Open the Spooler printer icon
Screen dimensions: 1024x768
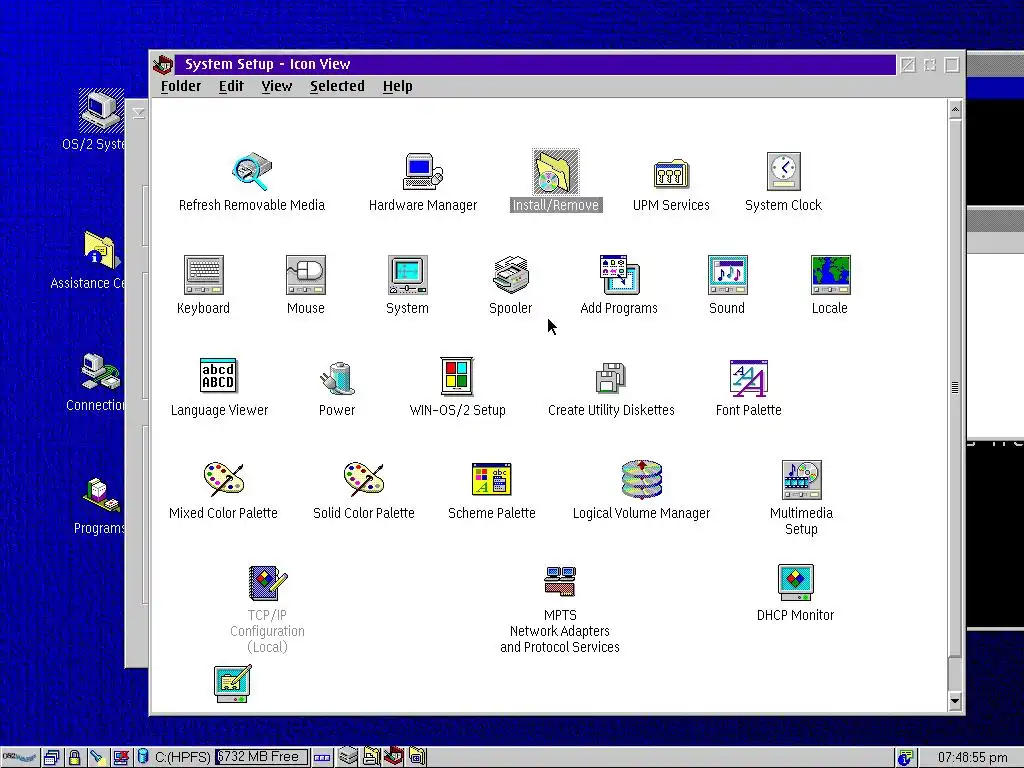(511, 275)
